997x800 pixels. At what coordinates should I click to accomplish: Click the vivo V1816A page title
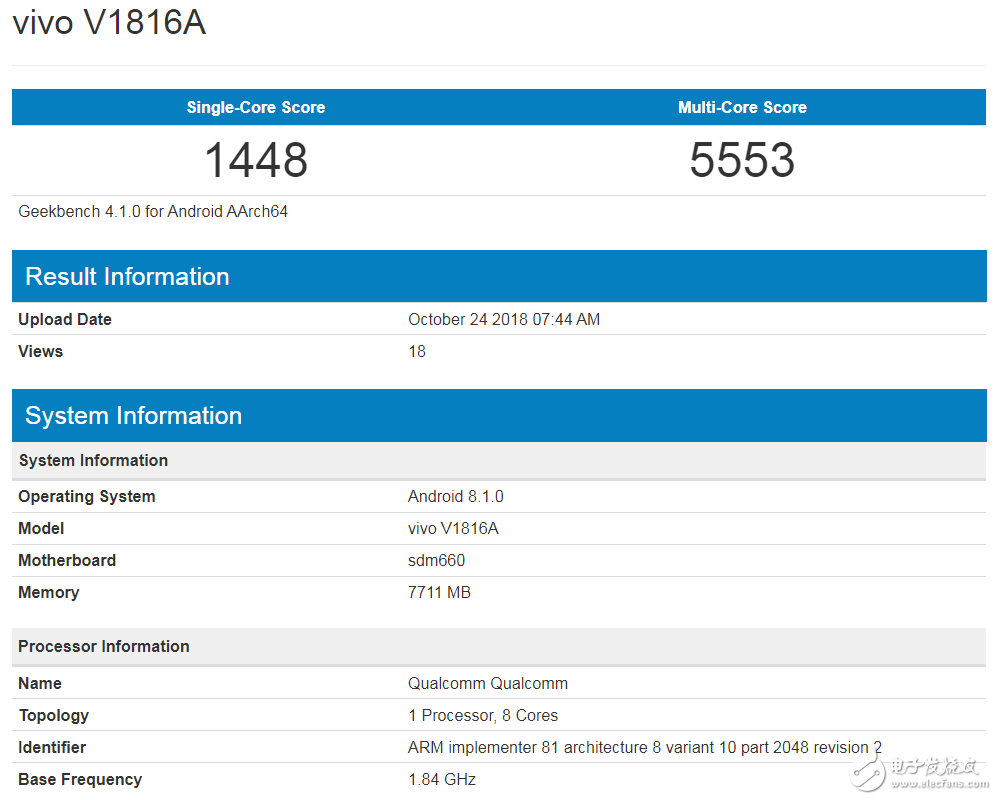(x=109, y=23)
